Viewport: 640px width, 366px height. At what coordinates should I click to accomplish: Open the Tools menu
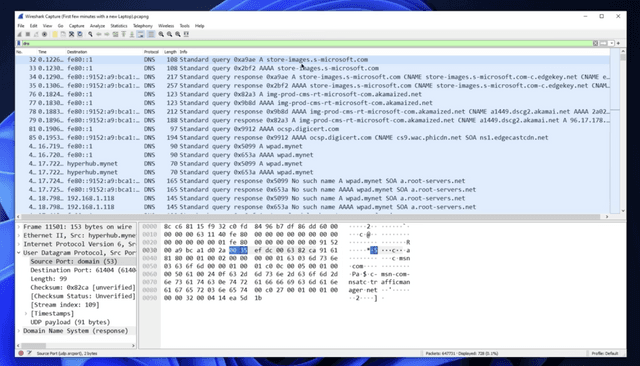[184, 26]
